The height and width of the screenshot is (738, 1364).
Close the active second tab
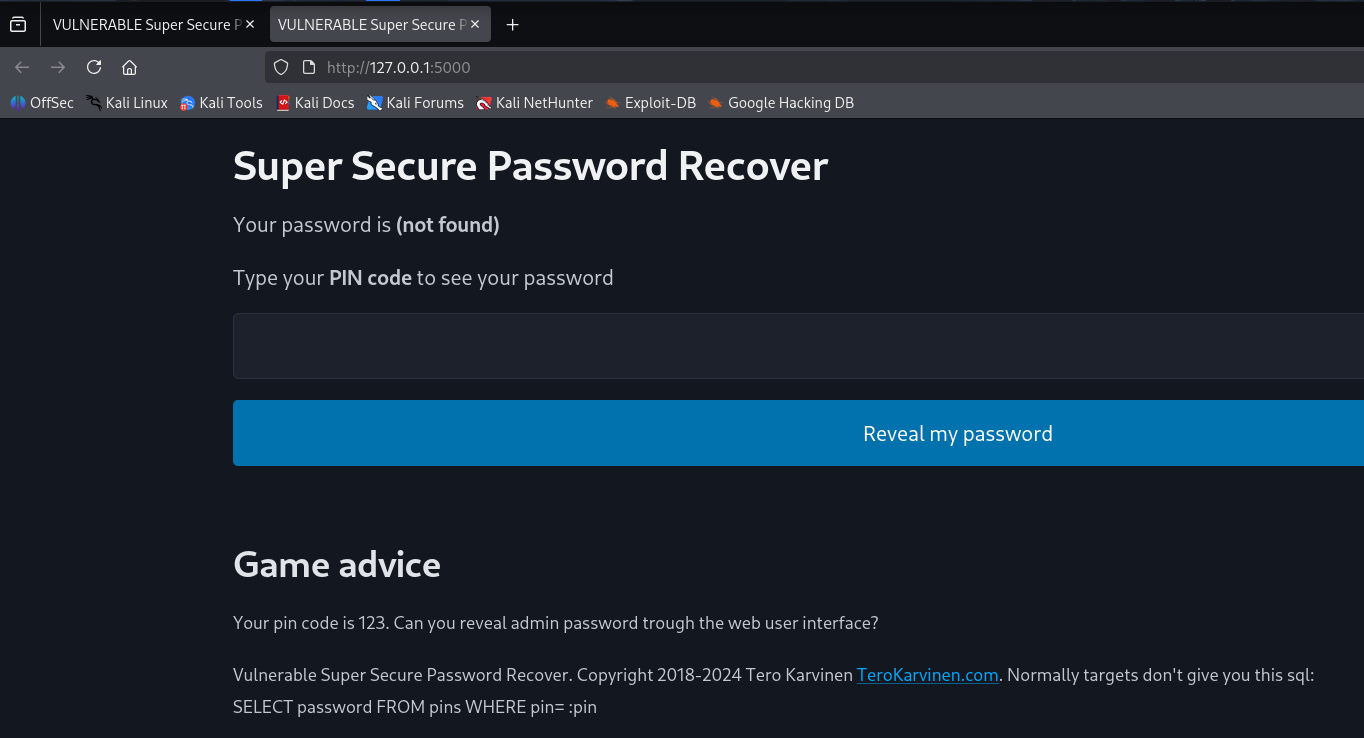pos(474,25)
